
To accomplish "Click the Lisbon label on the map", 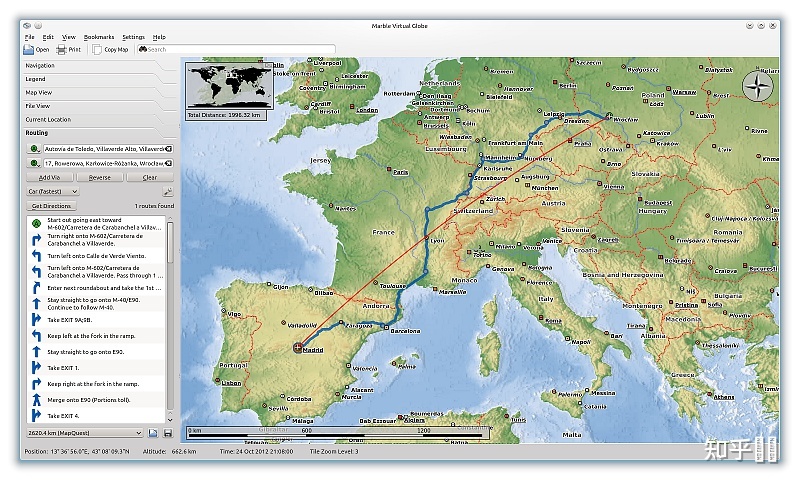I will tap(231, 383).
